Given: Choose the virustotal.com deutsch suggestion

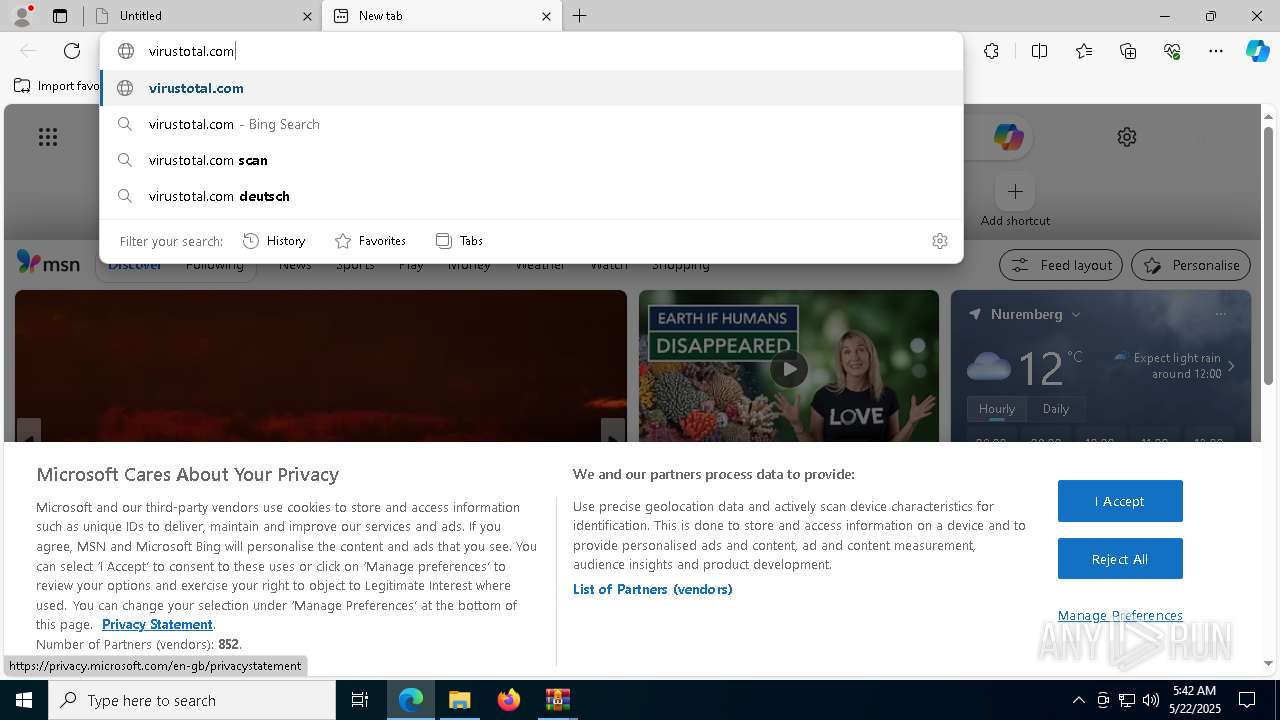Looking at the screenshot, I should point(532,196).
